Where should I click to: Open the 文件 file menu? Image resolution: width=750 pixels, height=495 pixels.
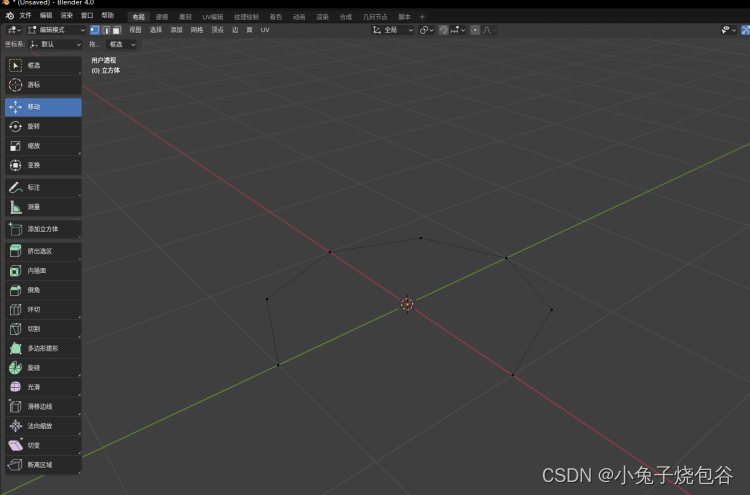(x=25, y=16)
